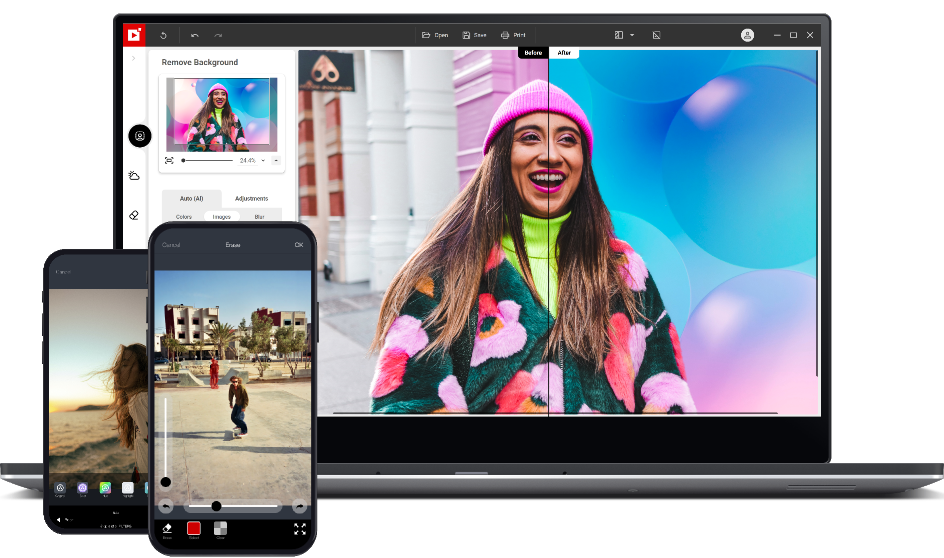Click the minus zoom-out button

pos(276,161)
